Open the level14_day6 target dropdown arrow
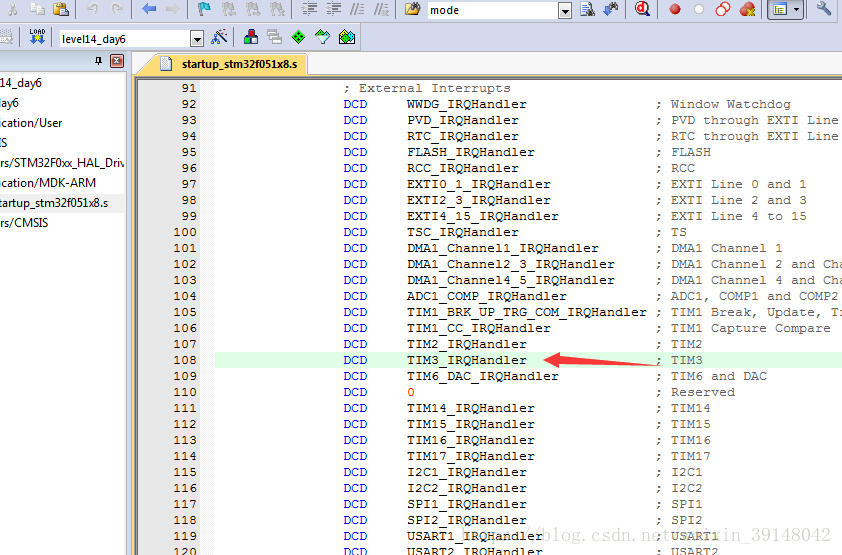 coord(197,39)
